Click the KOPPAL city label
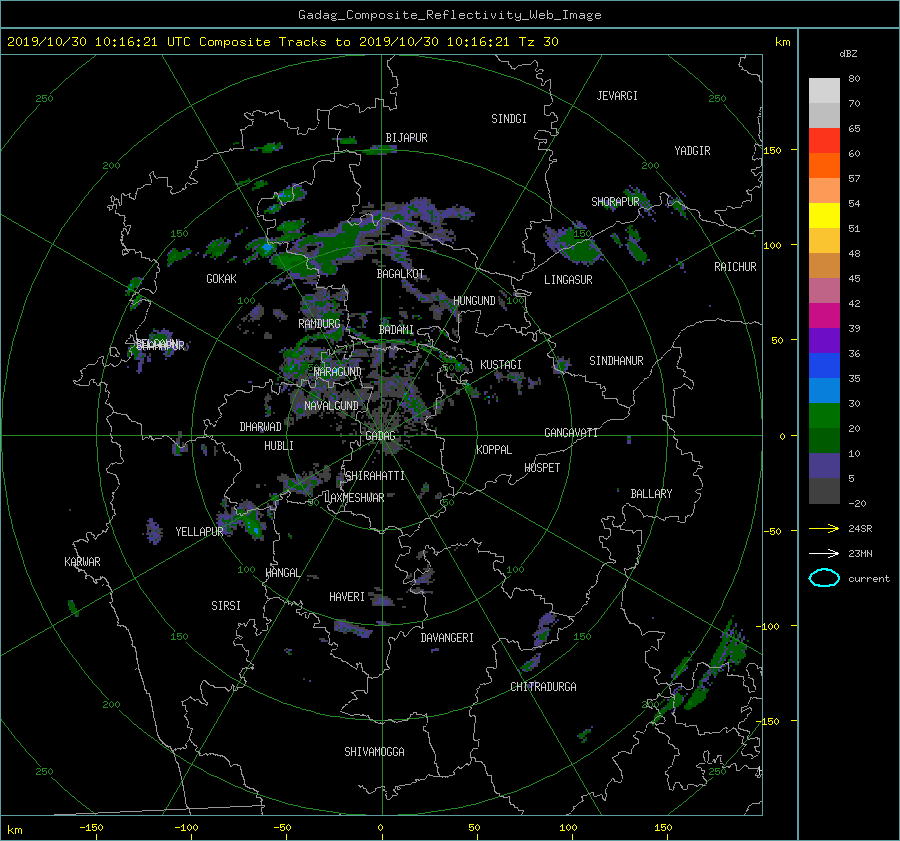This screenshot has height=841, width=900. pos(494,450)
